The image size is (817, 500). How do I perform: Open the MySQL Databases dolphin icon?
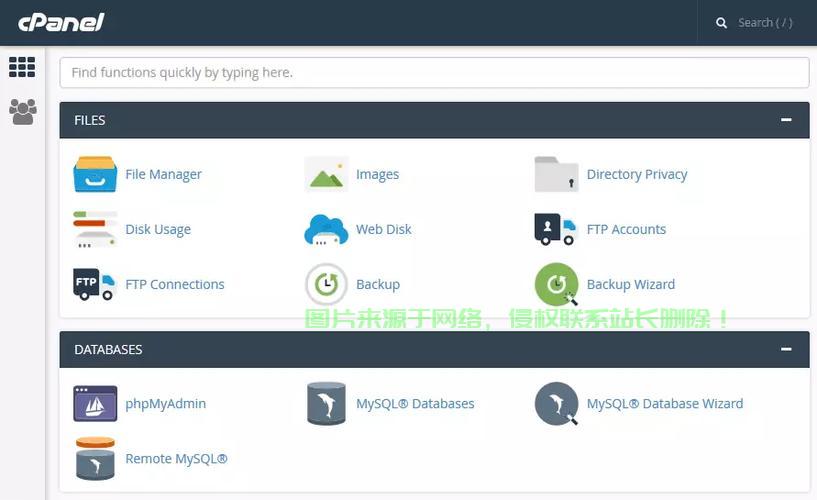click(x=326, y=404)
